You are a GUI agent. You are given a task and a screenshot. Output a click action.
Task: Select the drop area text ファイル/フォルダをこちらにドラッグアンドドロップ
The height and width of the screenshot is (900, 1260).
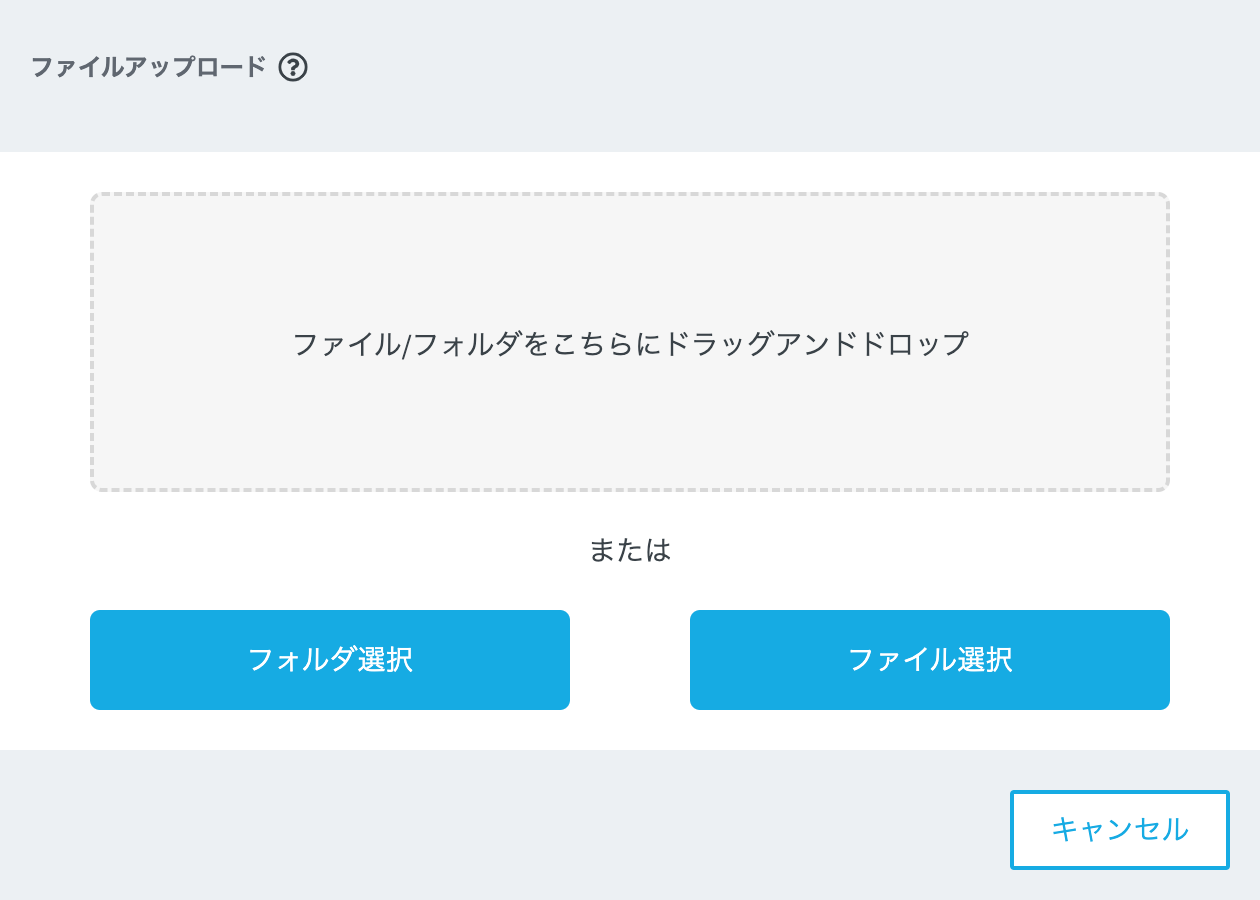630,344
